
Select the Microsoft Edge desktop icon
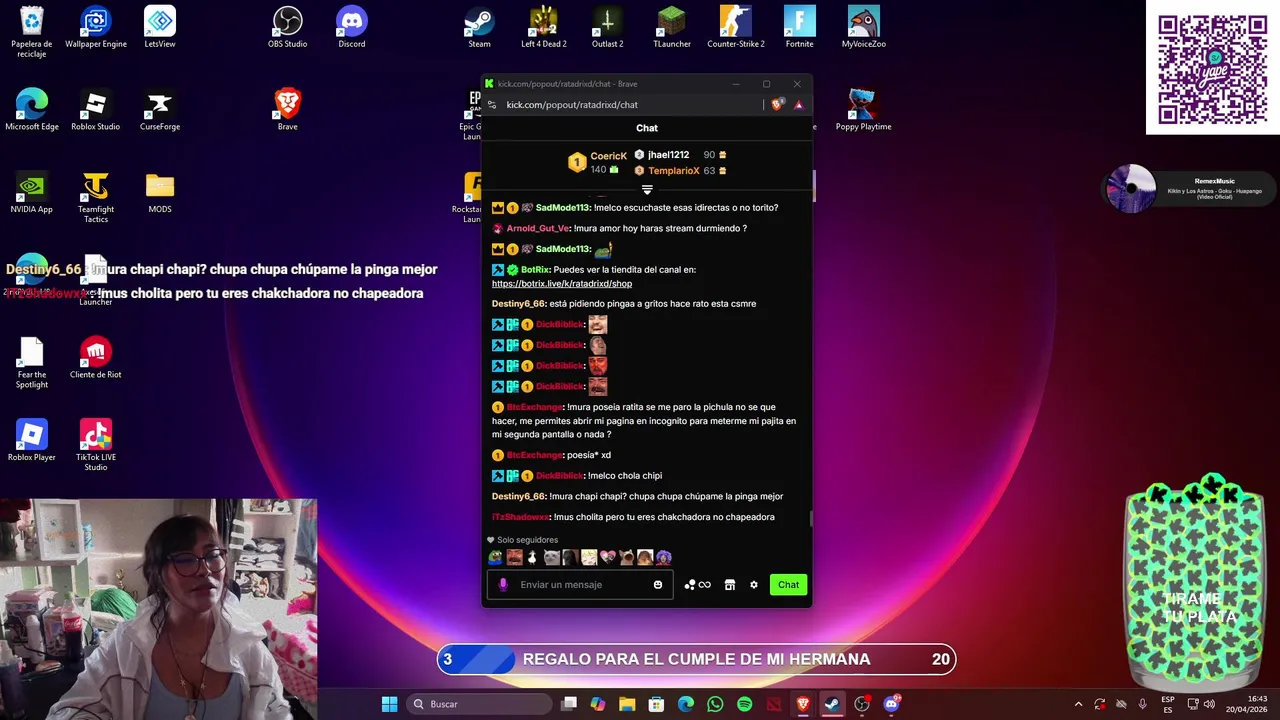32,110
